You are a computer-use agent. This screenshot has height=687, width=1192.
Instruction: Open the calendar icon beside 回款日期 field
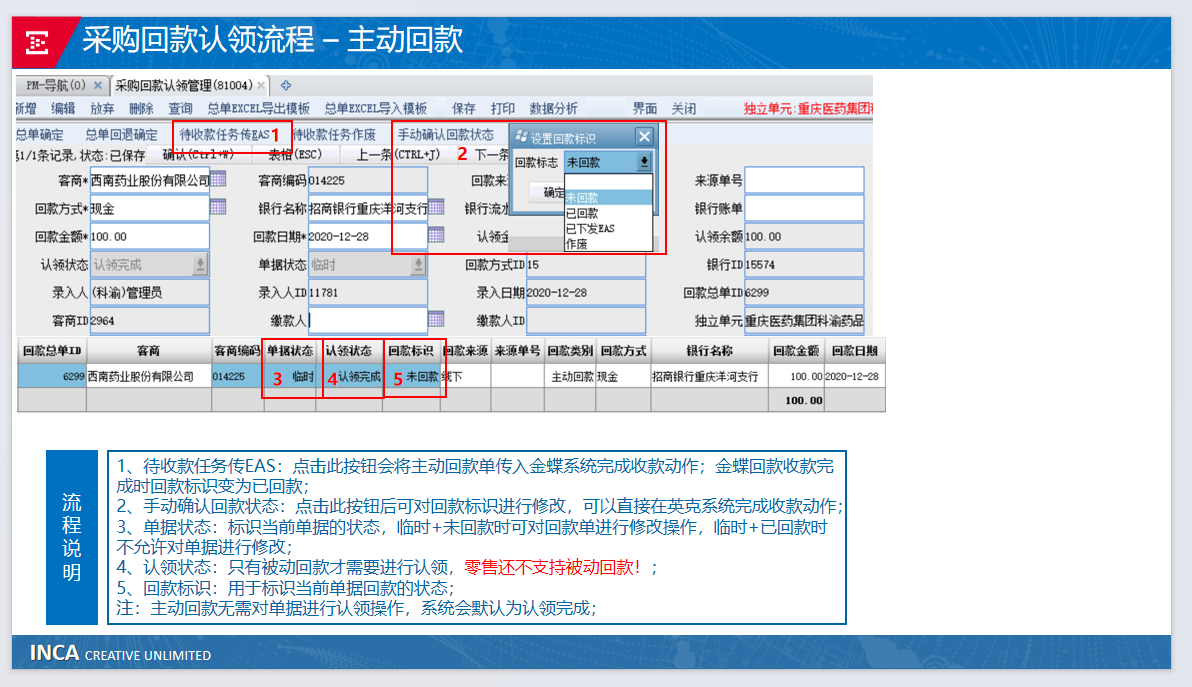click(436, 236)
